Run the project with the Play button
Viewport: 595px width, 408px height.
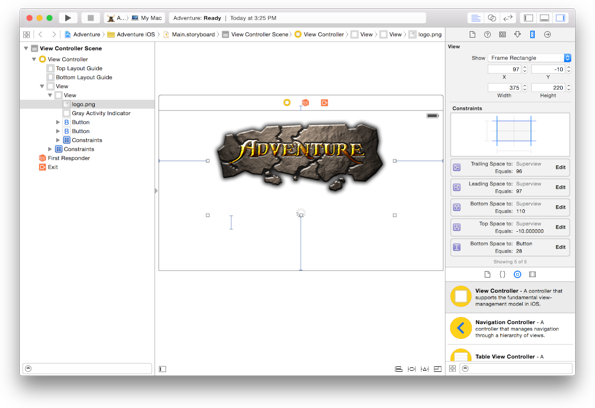click(x=68, y=18)
